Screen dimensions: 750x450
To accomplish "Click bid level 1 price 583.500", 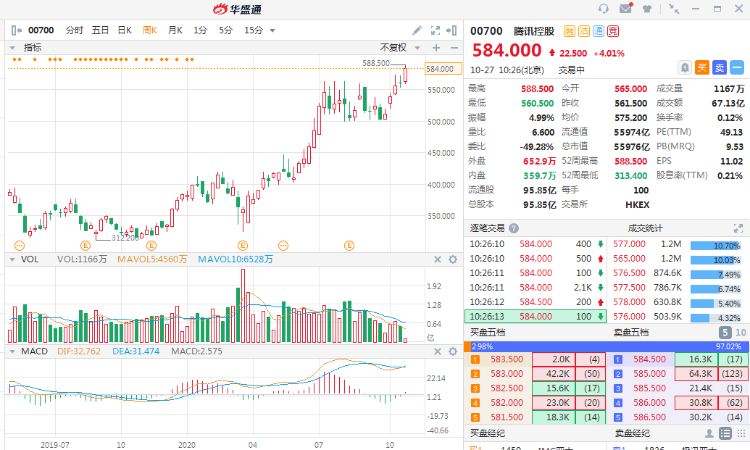I will click(x=507, y=360).
